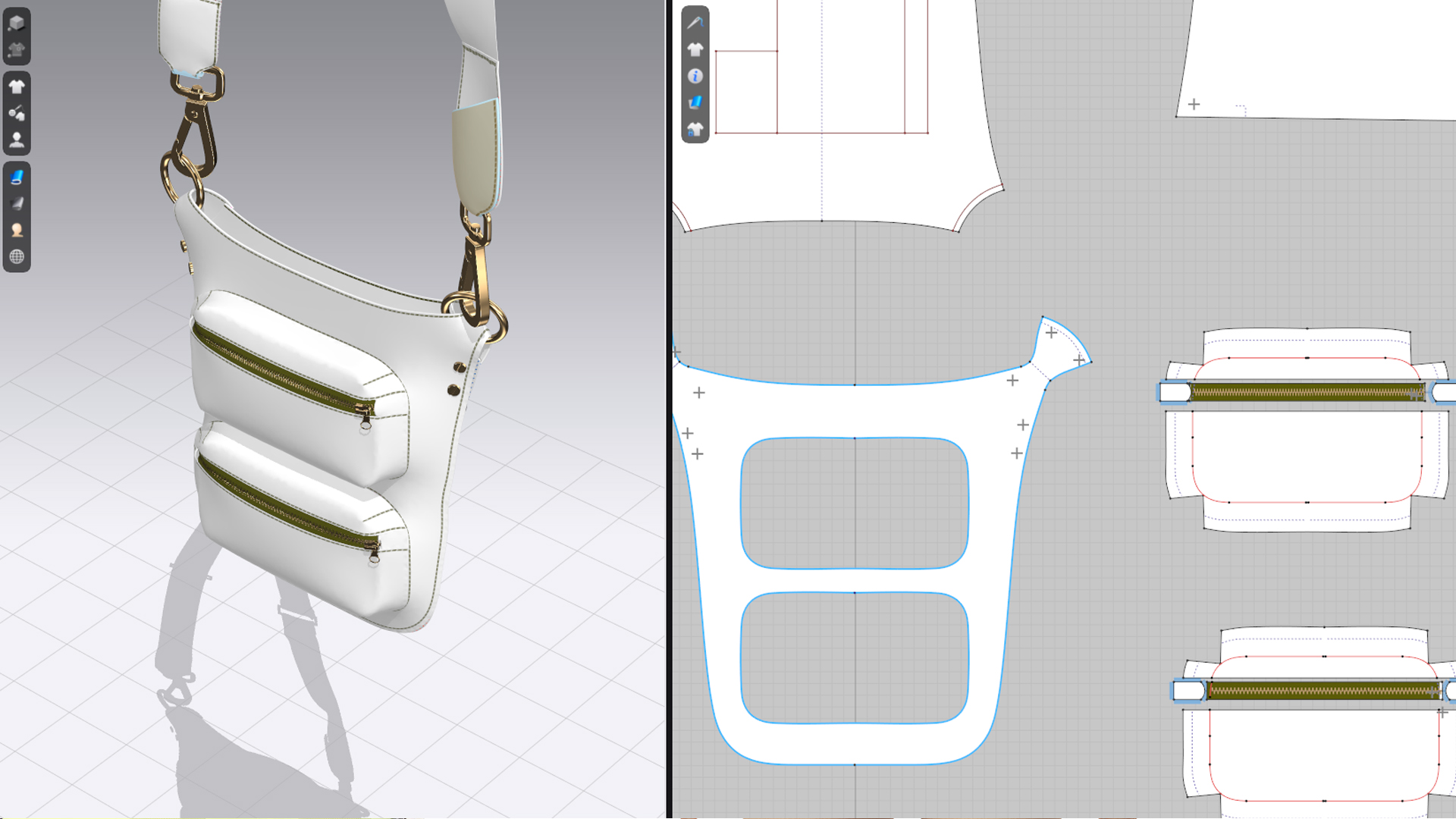The width and height of the screenshot is (1456, 819).
Task: Open the button and garment attachment display icon
Action: [17, 114]
